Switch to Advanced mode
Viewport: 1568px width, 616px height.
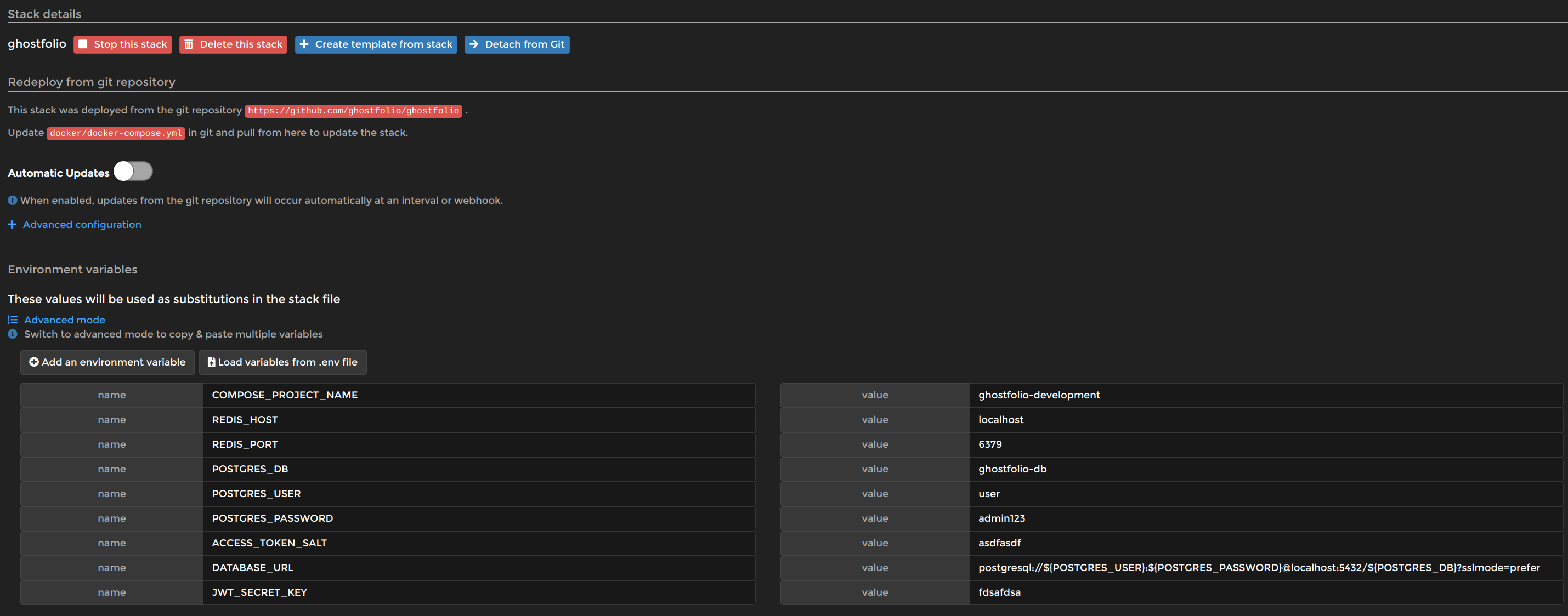[64, 320]
